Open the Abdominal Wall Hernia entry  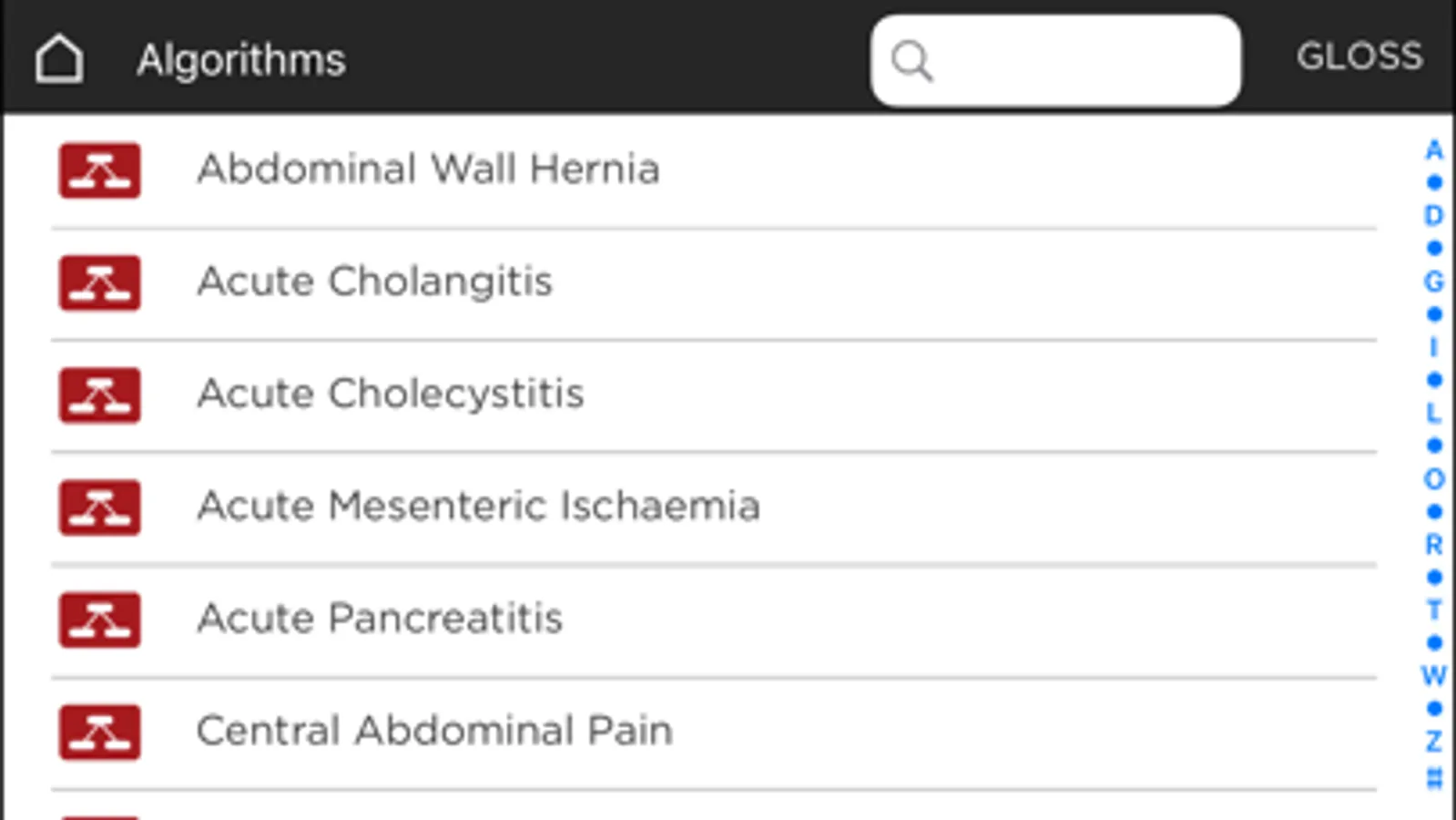(428, 169)
